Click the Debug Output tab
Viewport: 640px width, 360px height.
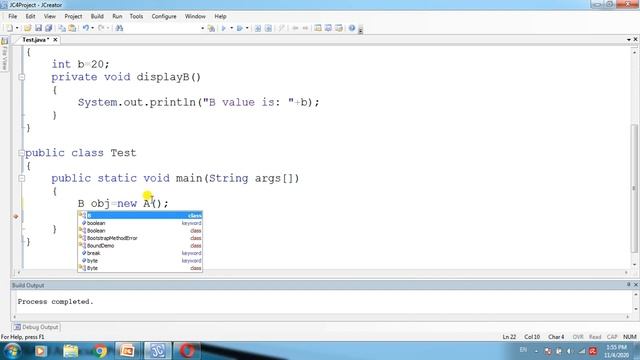(36, 327)
